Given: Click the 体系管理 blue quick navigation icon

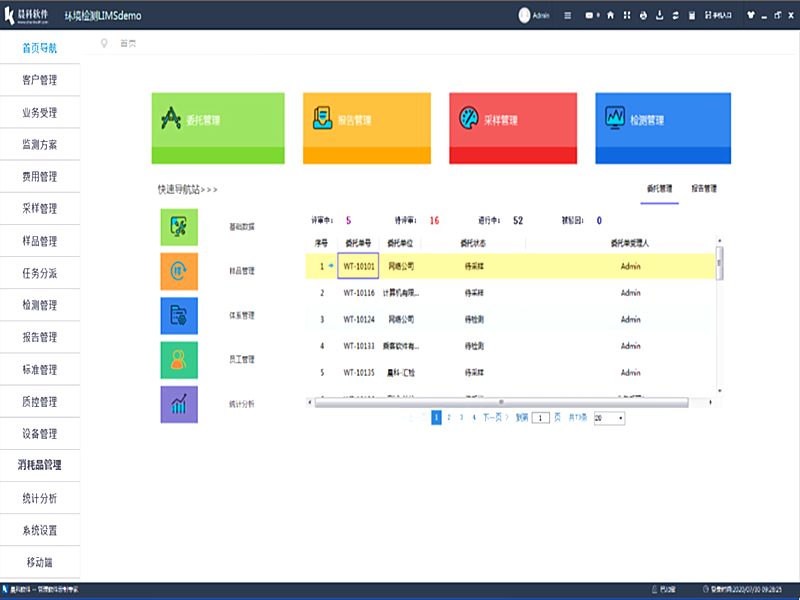Looking at the screenshot, I should [x=179, y=315].
